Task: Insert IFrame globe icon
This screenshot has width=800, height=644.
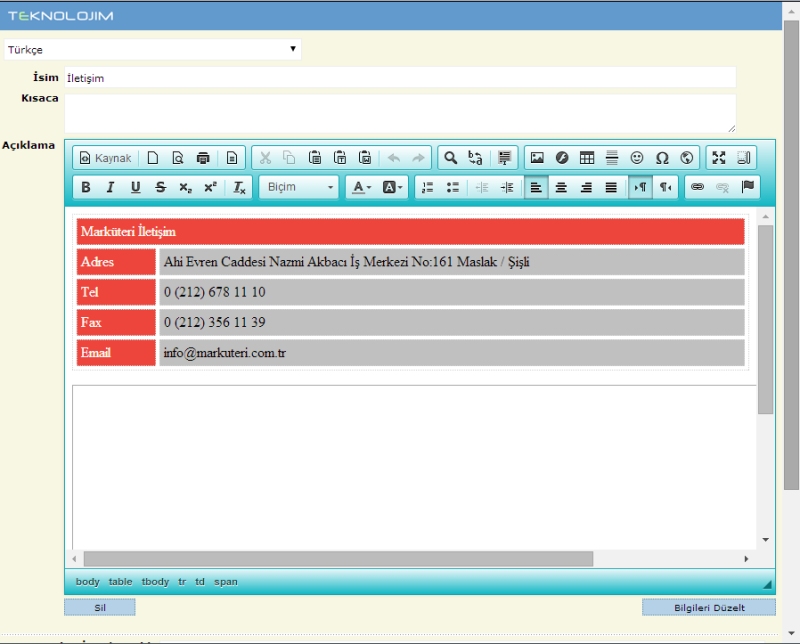Action: [687, 158]
